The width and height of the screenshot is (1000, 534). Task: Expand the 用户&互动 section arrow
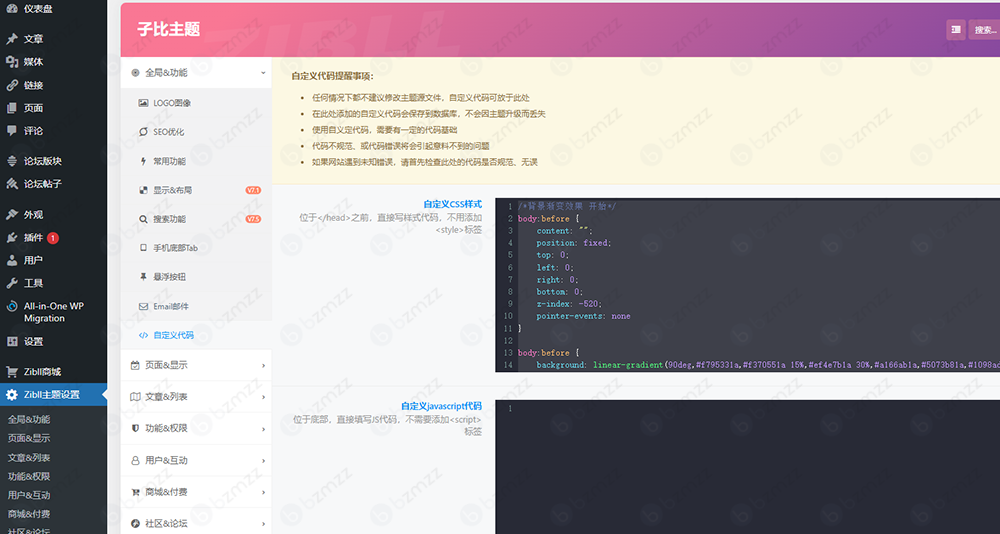[x=263, y=461]
